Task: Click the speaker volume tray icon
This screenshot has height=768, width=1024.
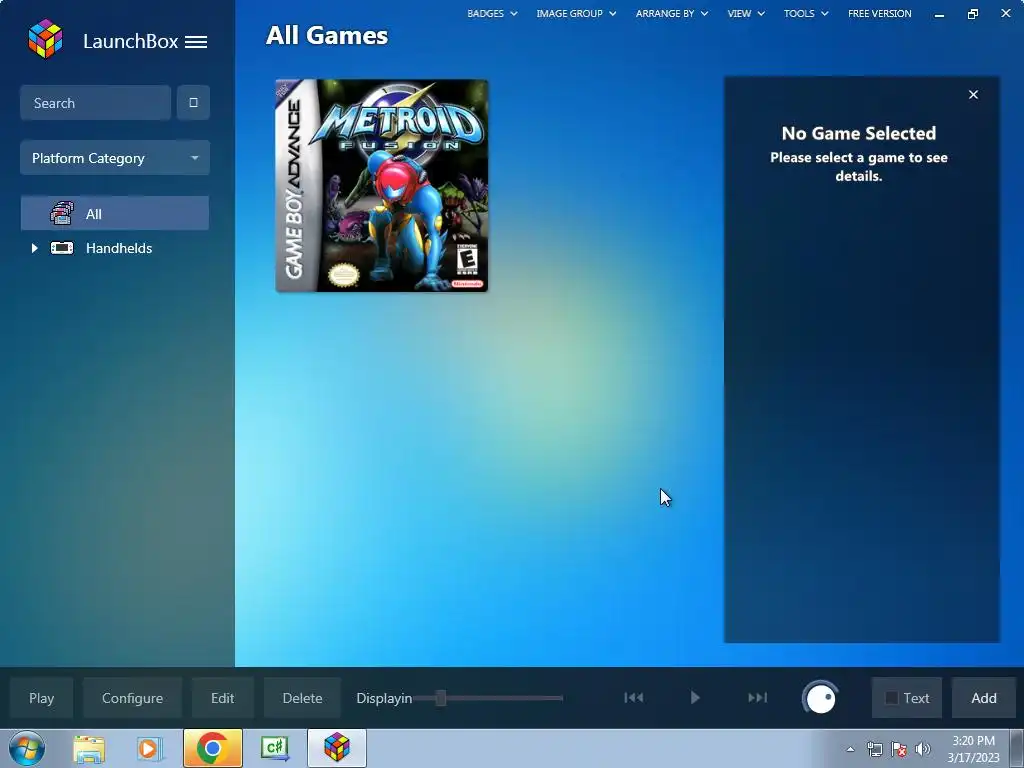Action: click(923, 749)
